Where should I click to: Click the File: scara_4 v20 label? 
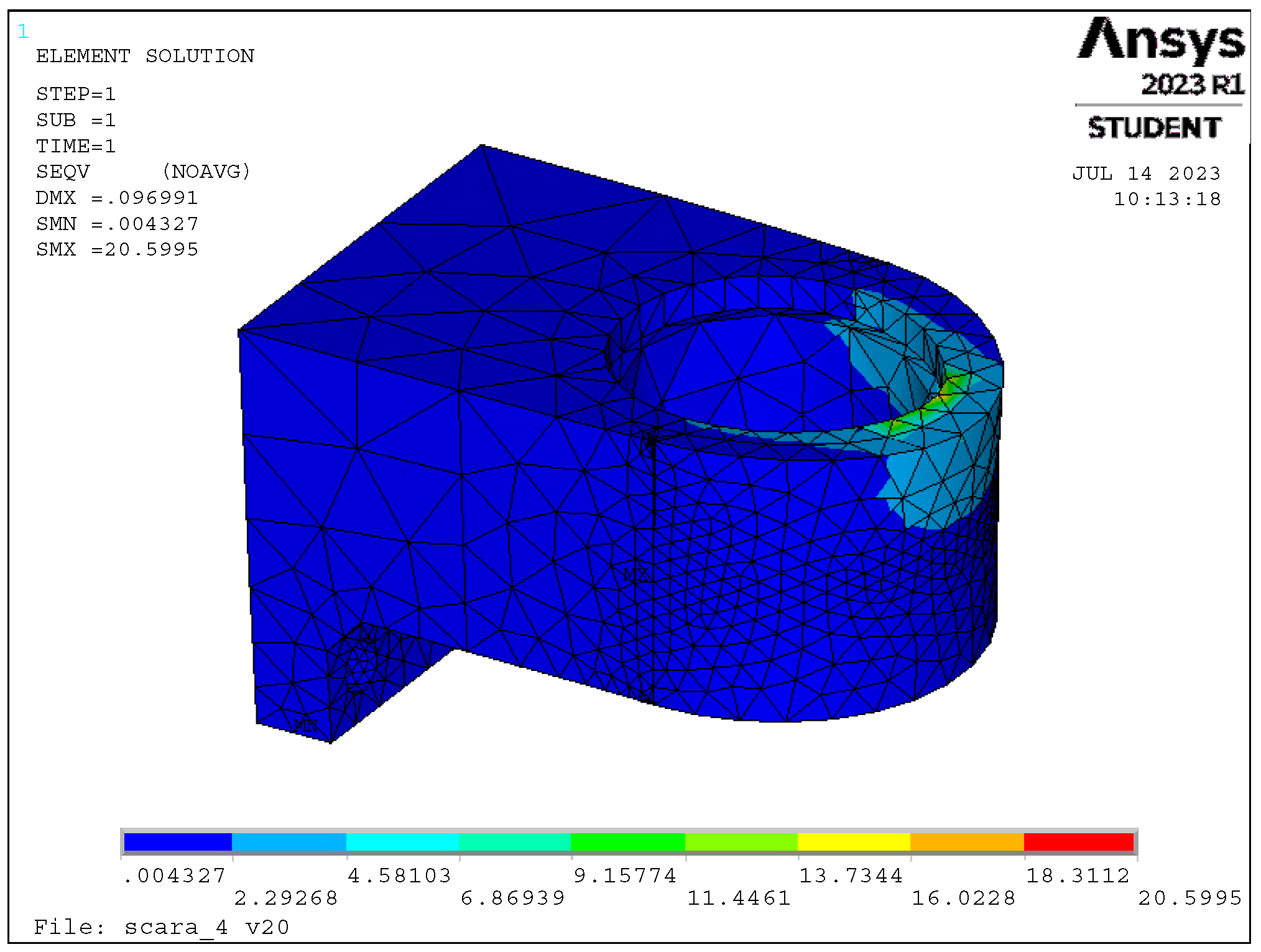point(162,927)
